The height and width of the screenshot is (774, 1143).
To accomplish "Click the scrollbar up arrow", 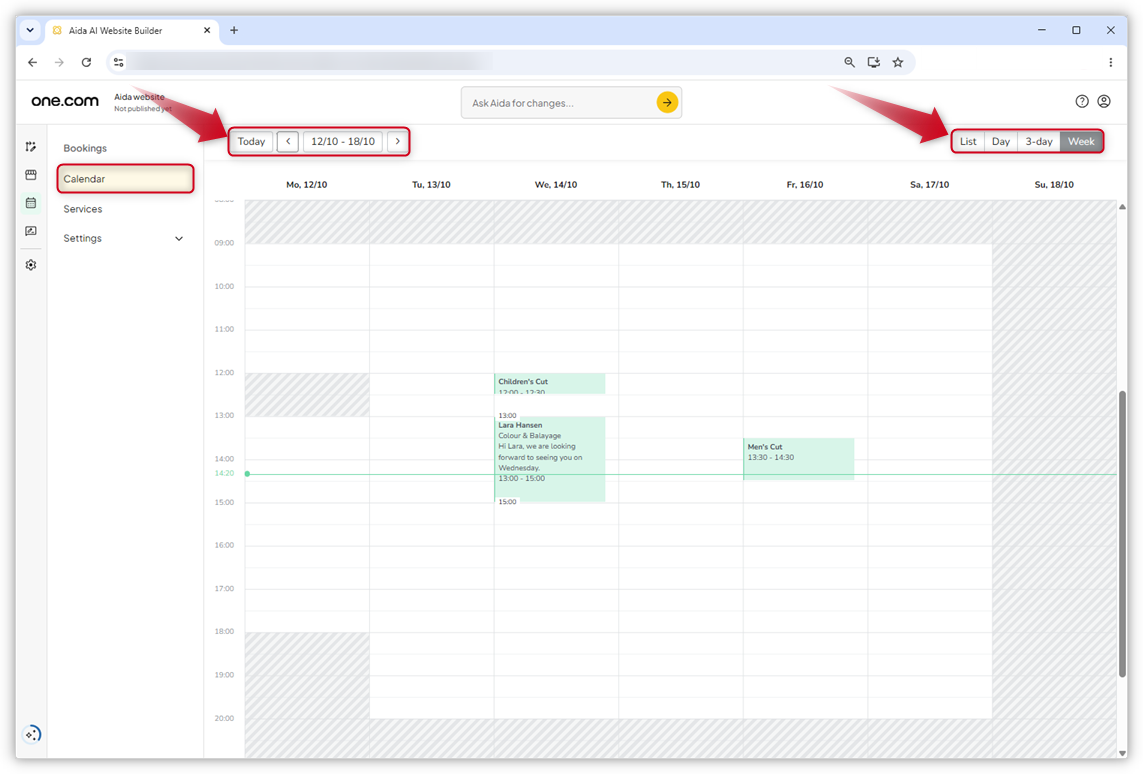I will (1122, 207).
